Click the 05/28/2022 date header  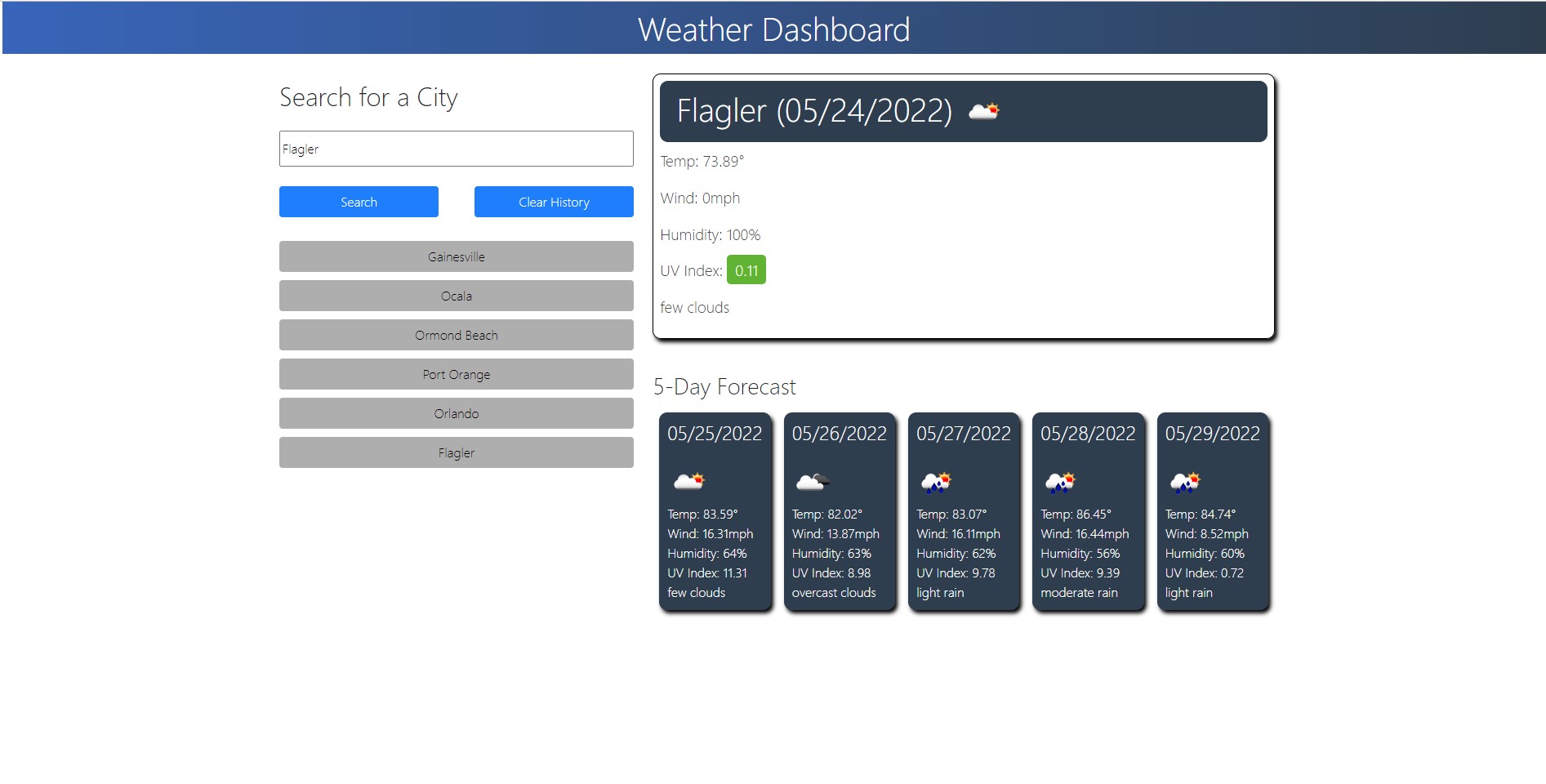pyautogui.click(x=1088, y=434)
